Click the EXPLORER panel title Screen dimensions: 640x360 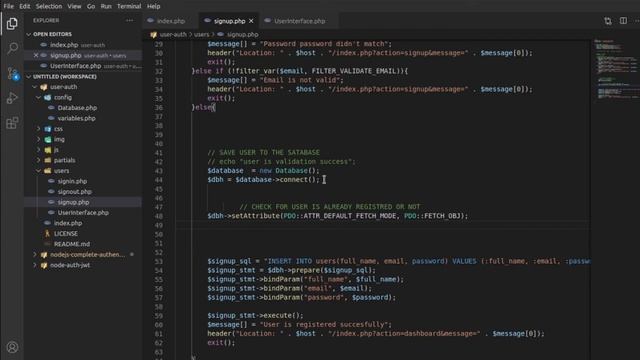pos(46,20)
